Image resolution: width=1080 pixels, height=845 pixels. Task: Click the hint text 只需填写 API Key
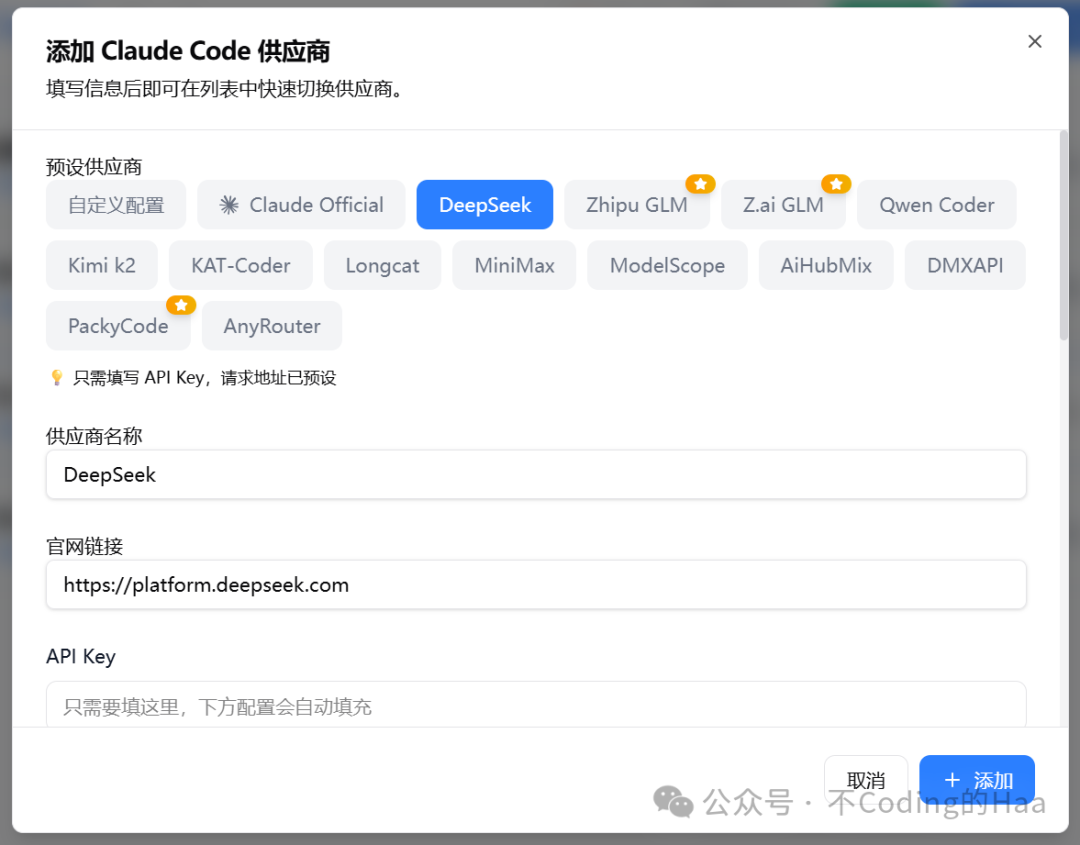click(x=205, y=377)
